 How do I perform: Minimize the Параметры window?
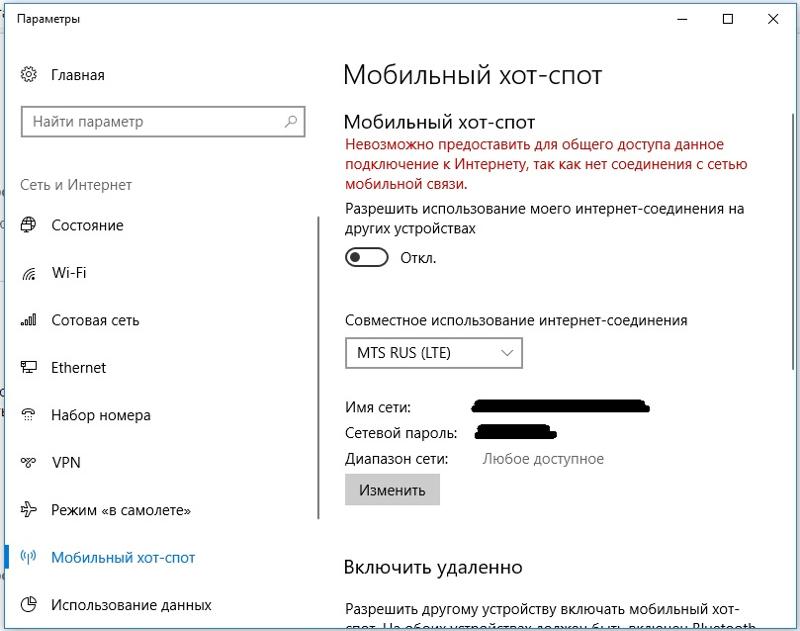click(681, 19)
